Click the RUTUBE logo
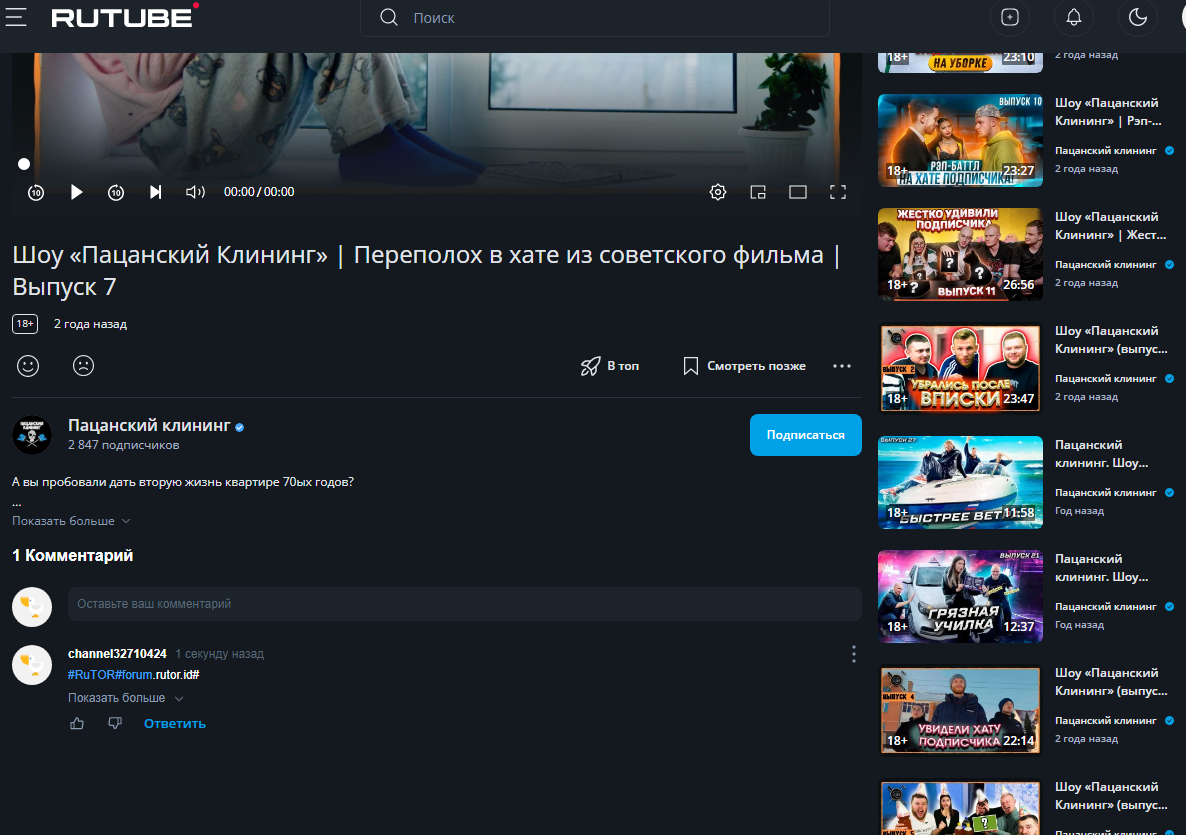This screenshot has height=835, width=1186. [125, 17]
